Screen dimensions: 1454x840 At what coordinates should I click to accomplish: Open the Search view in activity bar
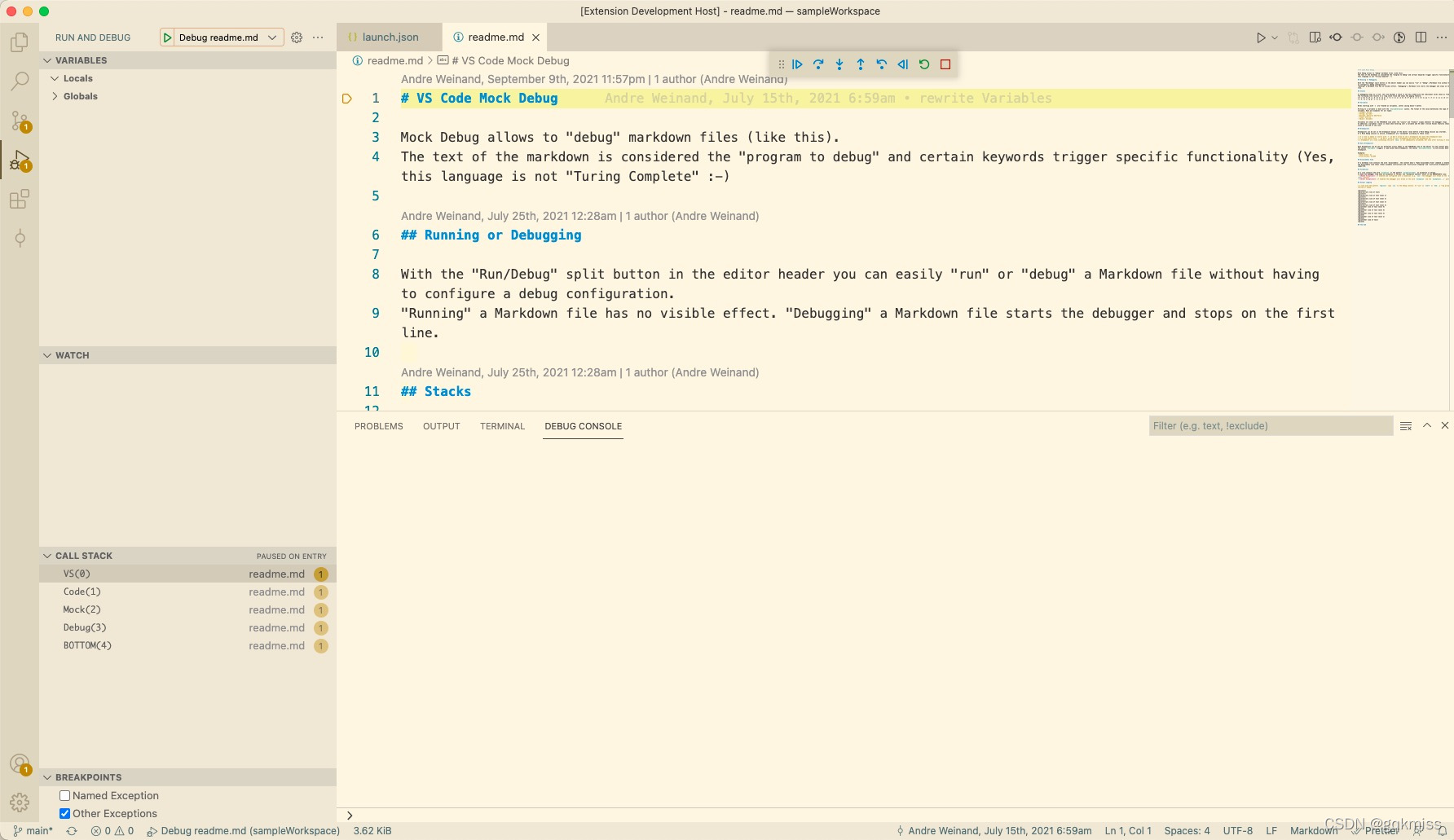coord(20,81)
